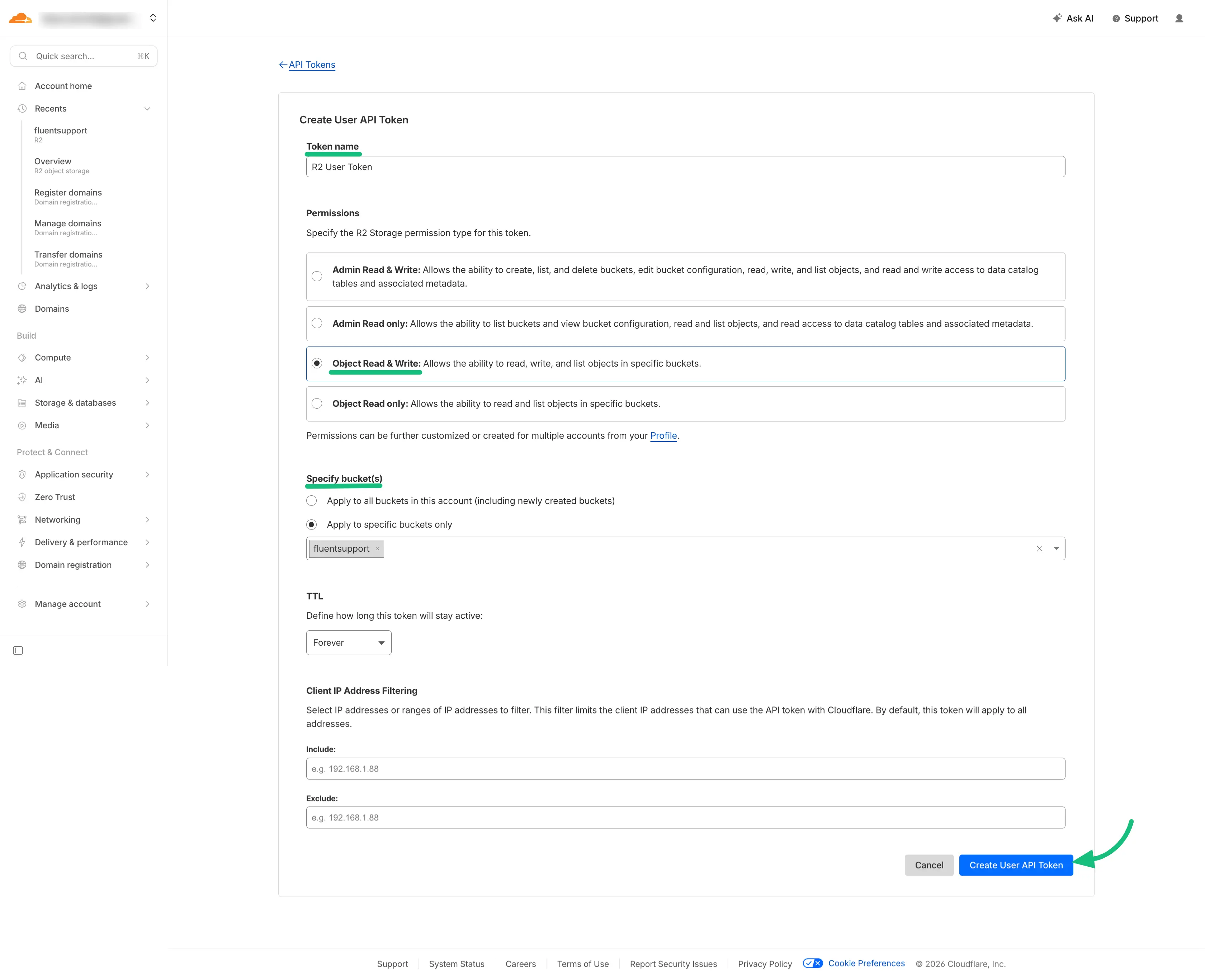Click the Account home house icon
This screenshot has width=1205, height=980.
[x=22, y=86]
